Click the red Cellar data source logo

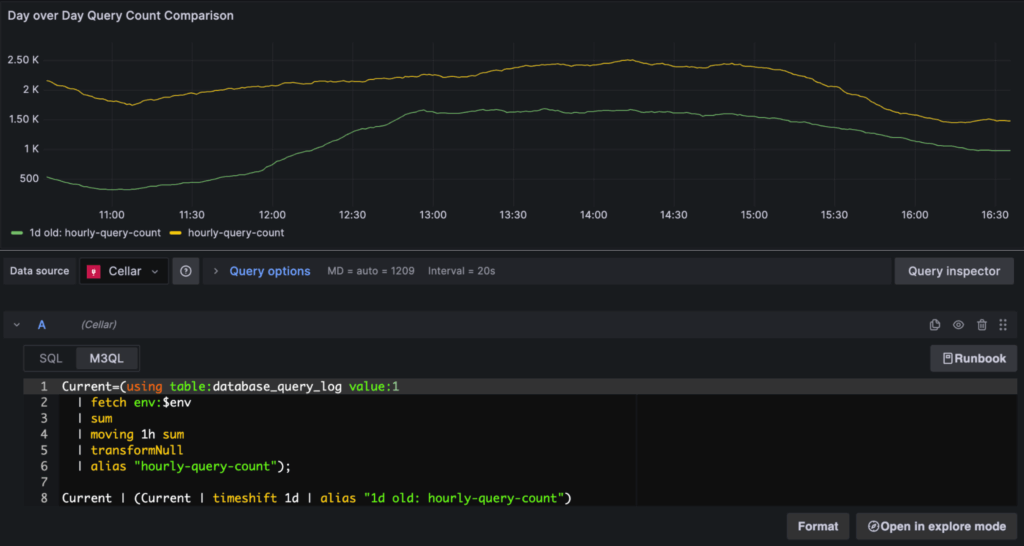pos(95,271)
